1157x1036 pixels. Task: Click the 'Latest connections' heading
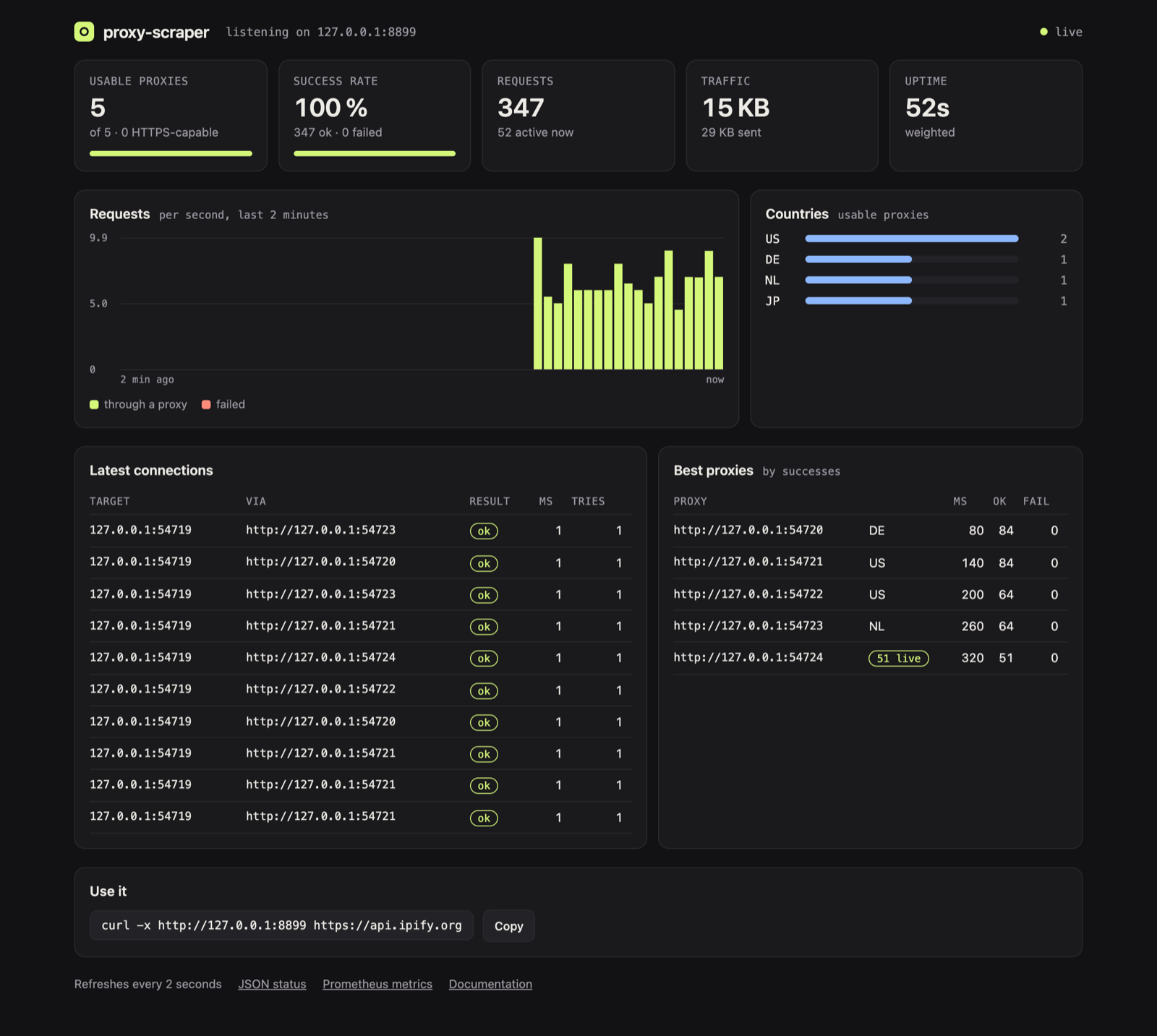click(151, 471)
